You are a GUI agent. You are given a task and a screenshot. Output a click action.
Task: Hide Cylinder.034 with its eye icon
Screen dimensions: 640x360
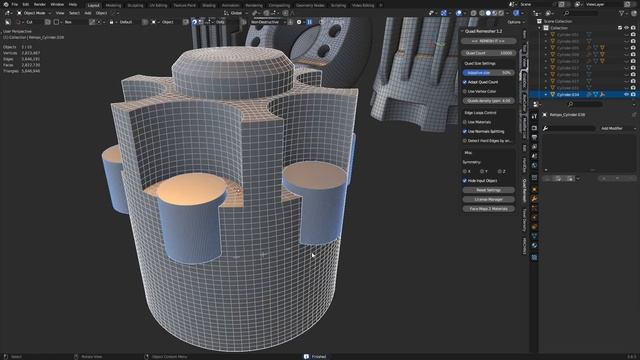tap(627, 95)
